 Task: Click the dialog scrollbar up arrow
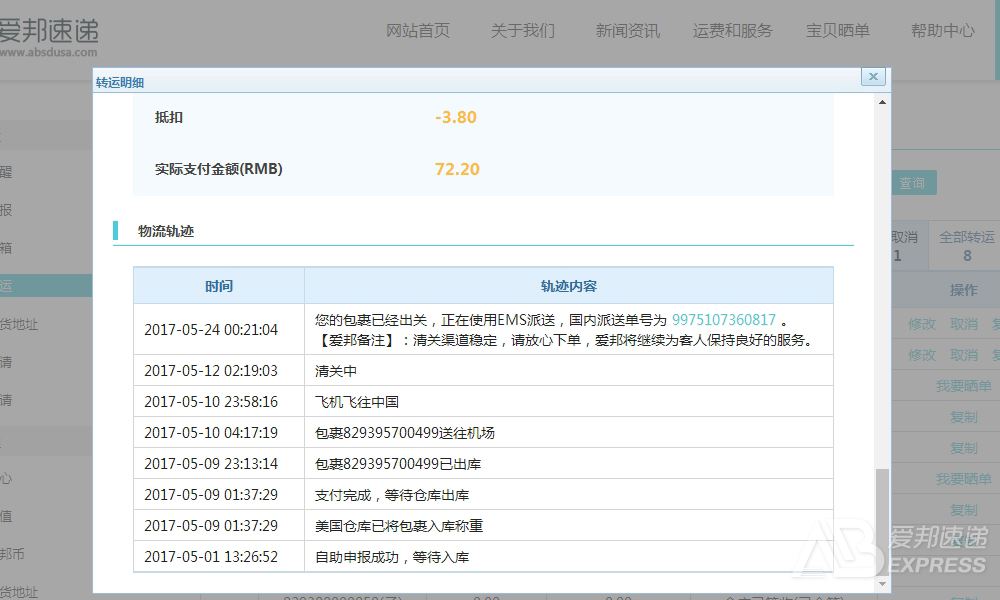881,102
